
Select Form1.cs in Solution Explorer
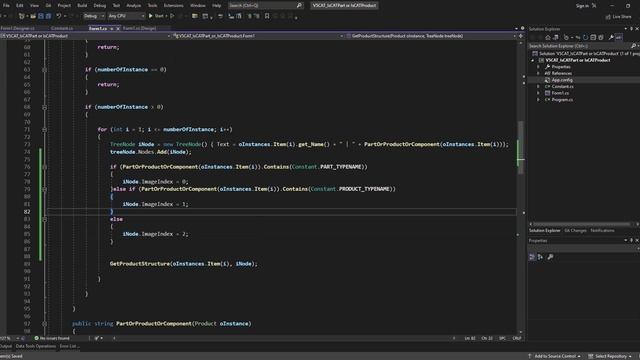(560, 93)
